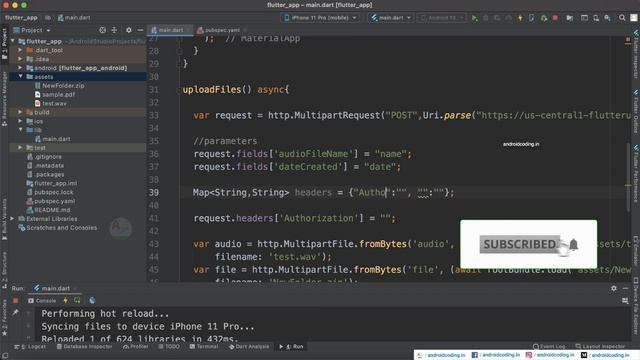Screen dimensions: 640x360
Task: Run the app with the green play icon
Action: coord(474,18)
